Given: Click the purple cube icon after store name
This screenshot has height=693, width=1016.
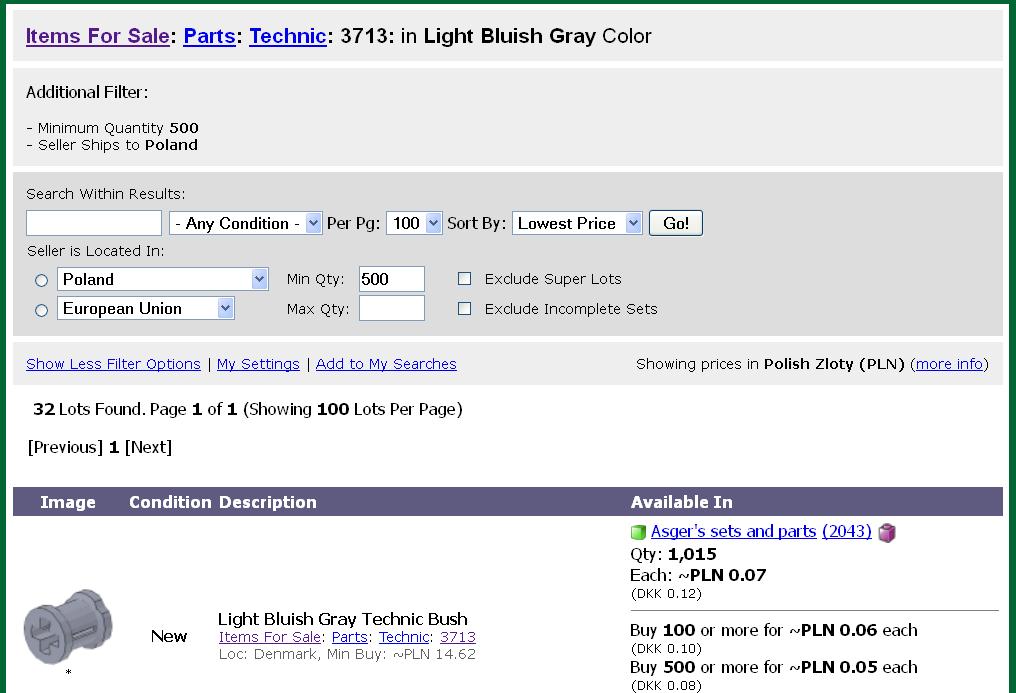Looking at the screenshot, I should click(887, 532).
